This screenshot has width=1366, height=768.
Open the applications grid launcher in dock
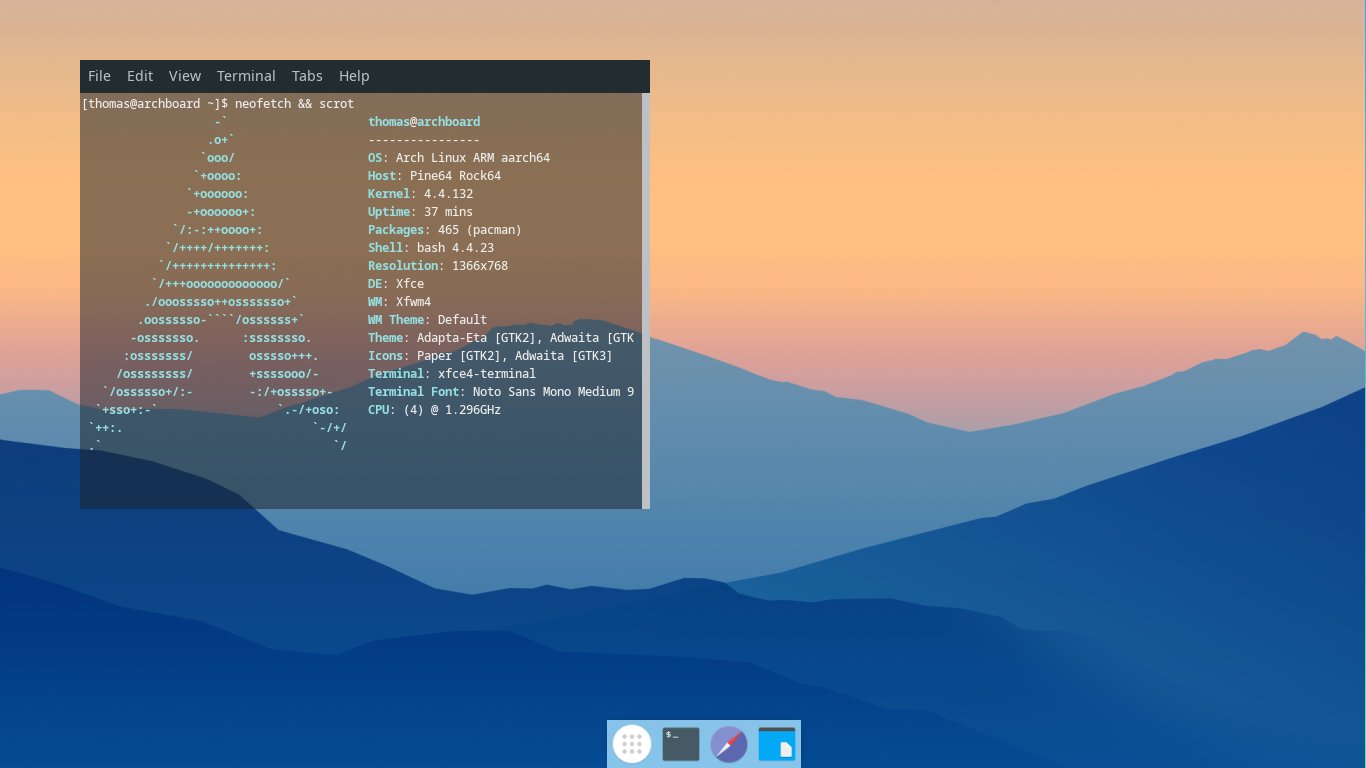632,744
